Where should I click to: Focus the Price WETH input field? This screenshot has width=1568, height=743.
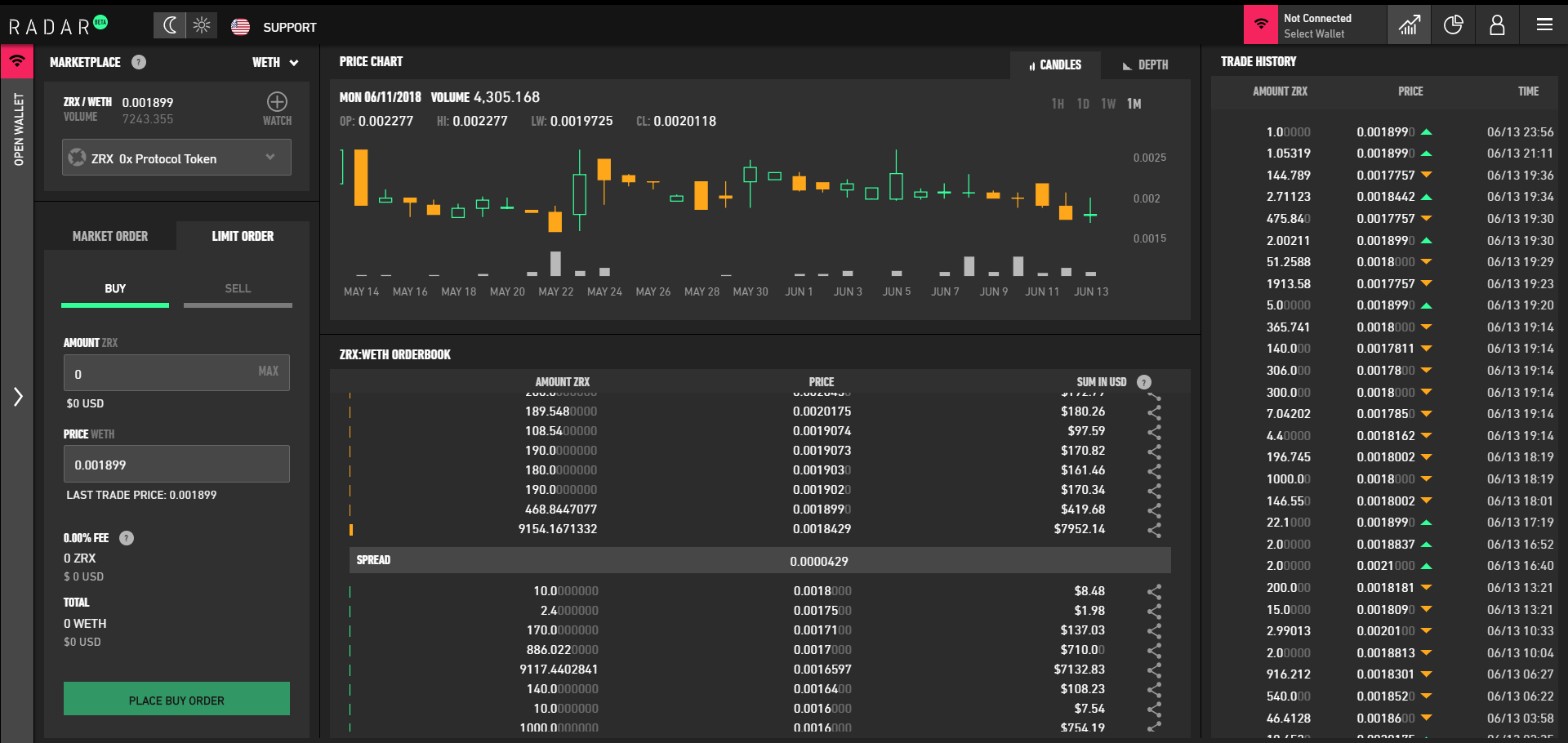point(176,464)
